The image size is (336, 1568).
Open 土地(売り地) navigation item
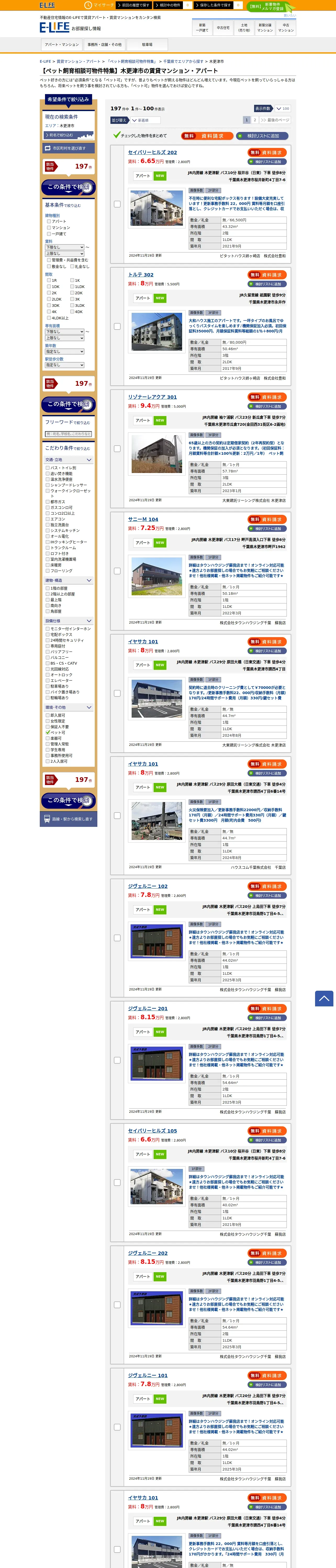coord(244,27)
